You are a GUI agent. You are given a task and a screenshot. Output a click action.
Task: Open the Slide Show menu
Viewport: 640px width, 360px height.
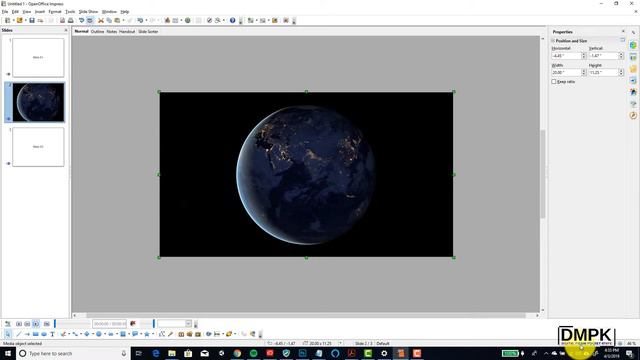click(88, 11)
